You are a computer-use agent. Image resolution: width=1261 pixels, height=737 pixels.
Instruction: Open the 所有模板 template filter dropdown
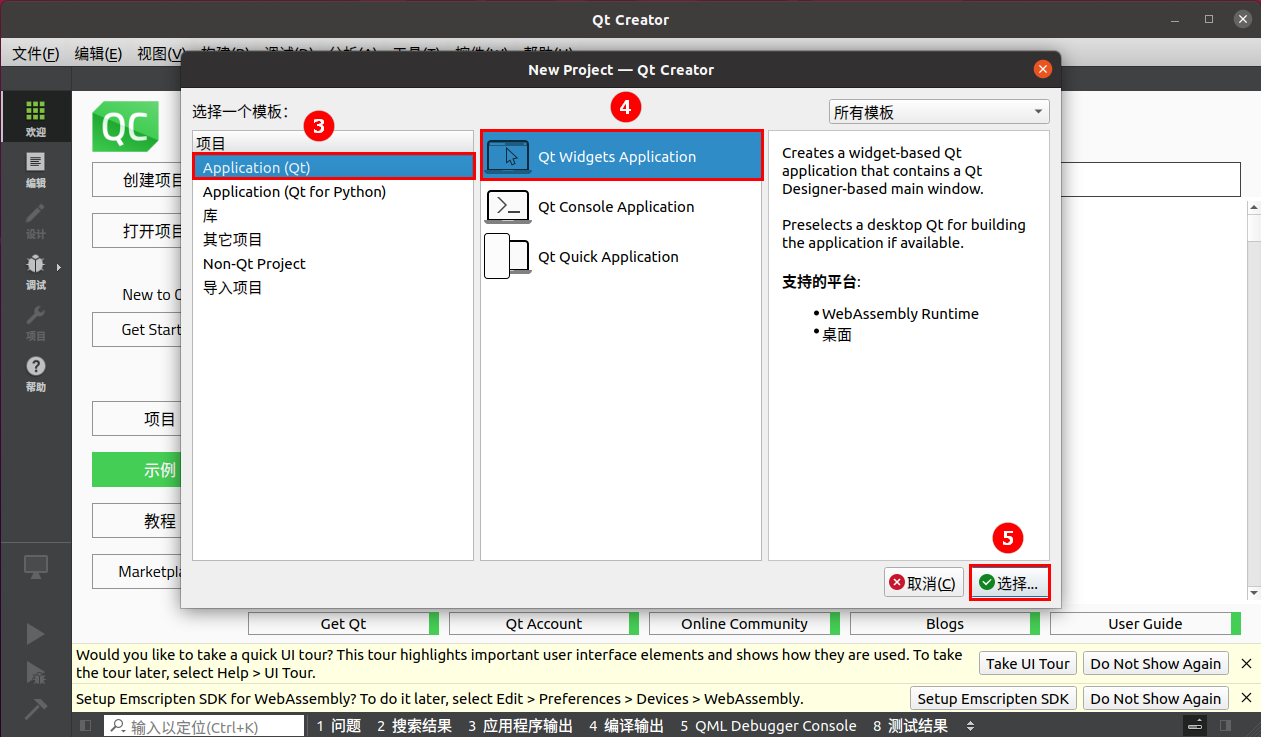[x=939, y=112]
